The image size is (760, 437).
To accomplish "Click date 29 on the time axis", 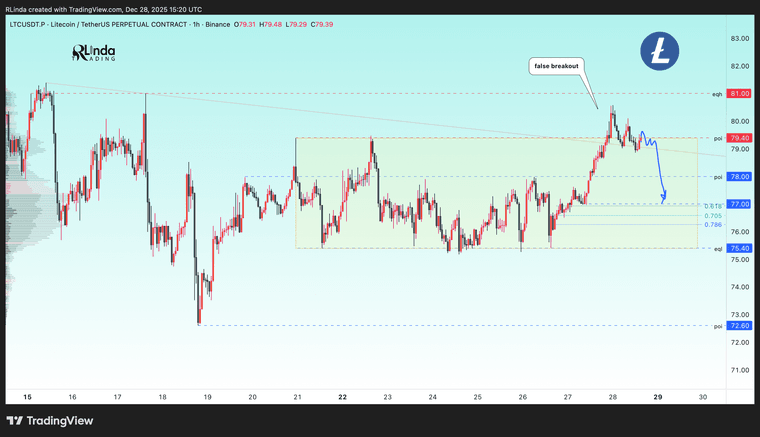I will (658, 397).
